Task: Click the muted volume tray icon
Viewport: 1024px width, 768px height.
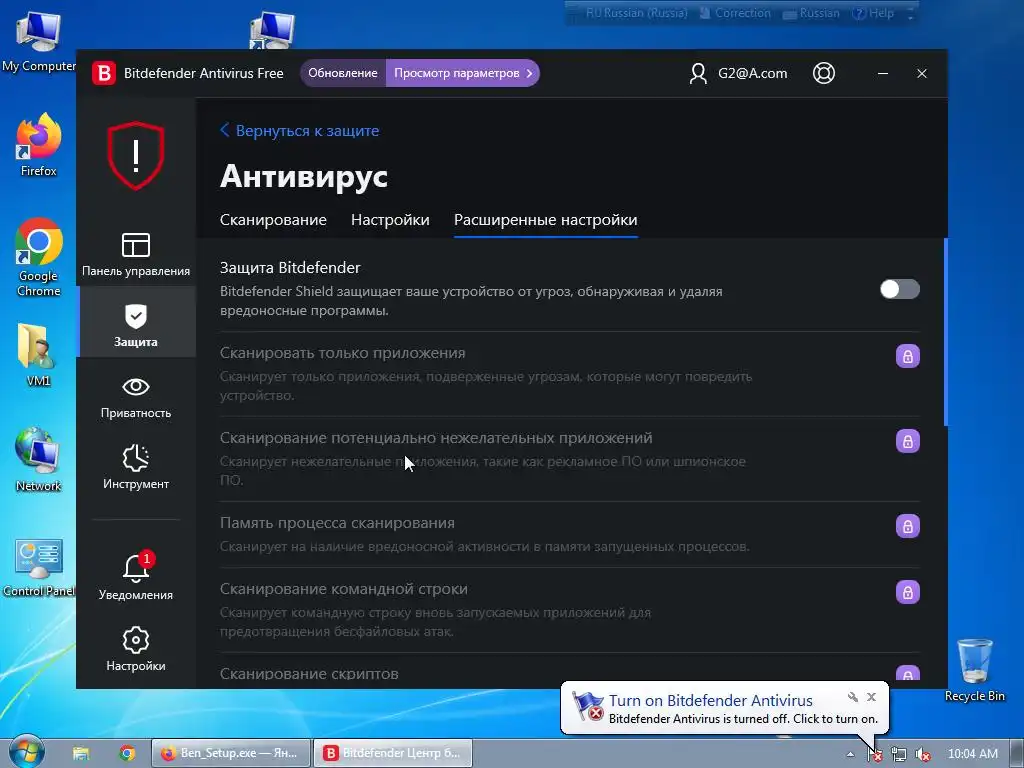Action: point(923,754)
